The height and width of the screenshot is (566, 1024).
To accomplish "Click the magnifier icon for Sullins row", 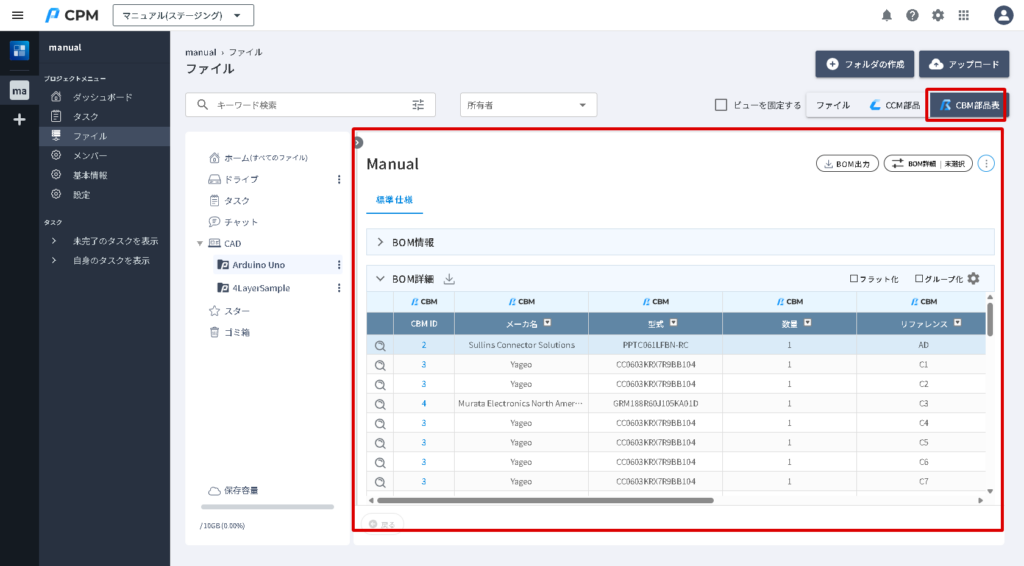I will (x=380, y=345).
